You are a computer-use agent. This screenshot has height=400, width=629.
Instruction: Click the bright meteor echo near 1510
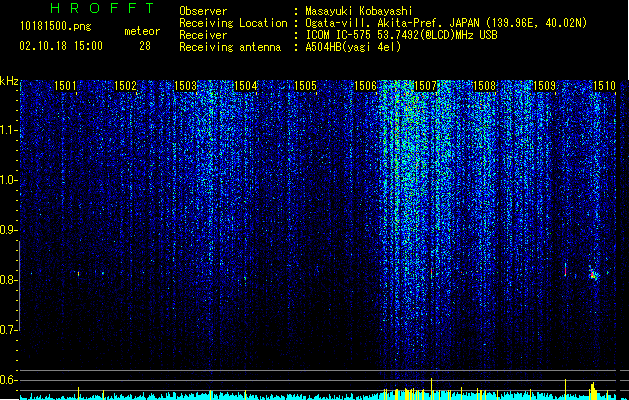[593, 274]
